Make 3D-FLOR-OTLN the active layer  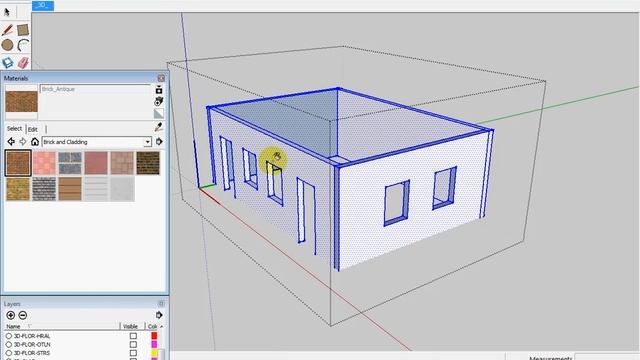coord(9,344)
